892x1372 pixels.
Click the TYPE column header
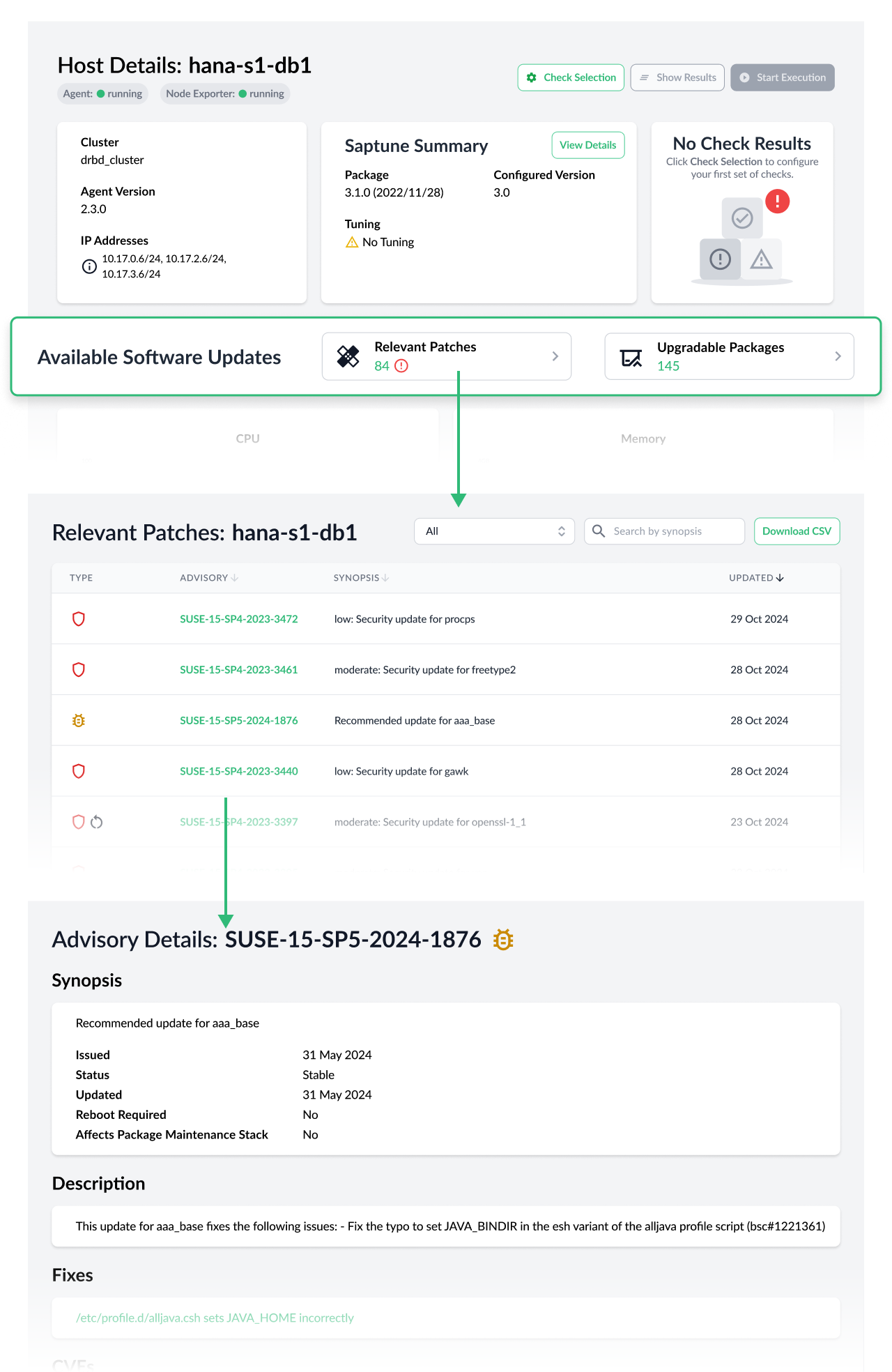tap(82, 578)
